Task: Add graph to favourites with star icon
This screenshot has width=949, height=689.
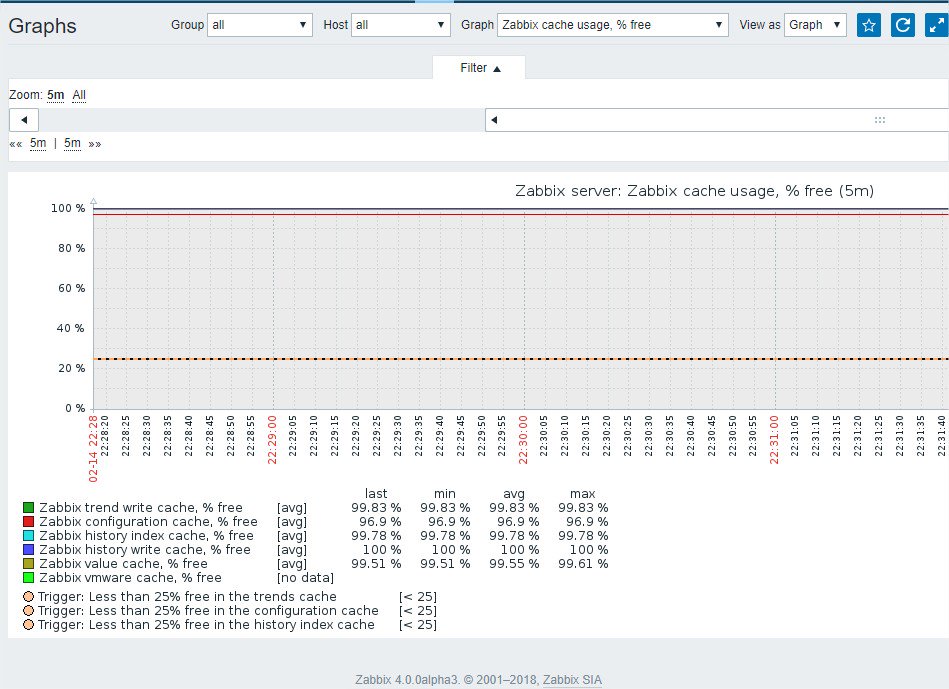Action: [869, 25]
